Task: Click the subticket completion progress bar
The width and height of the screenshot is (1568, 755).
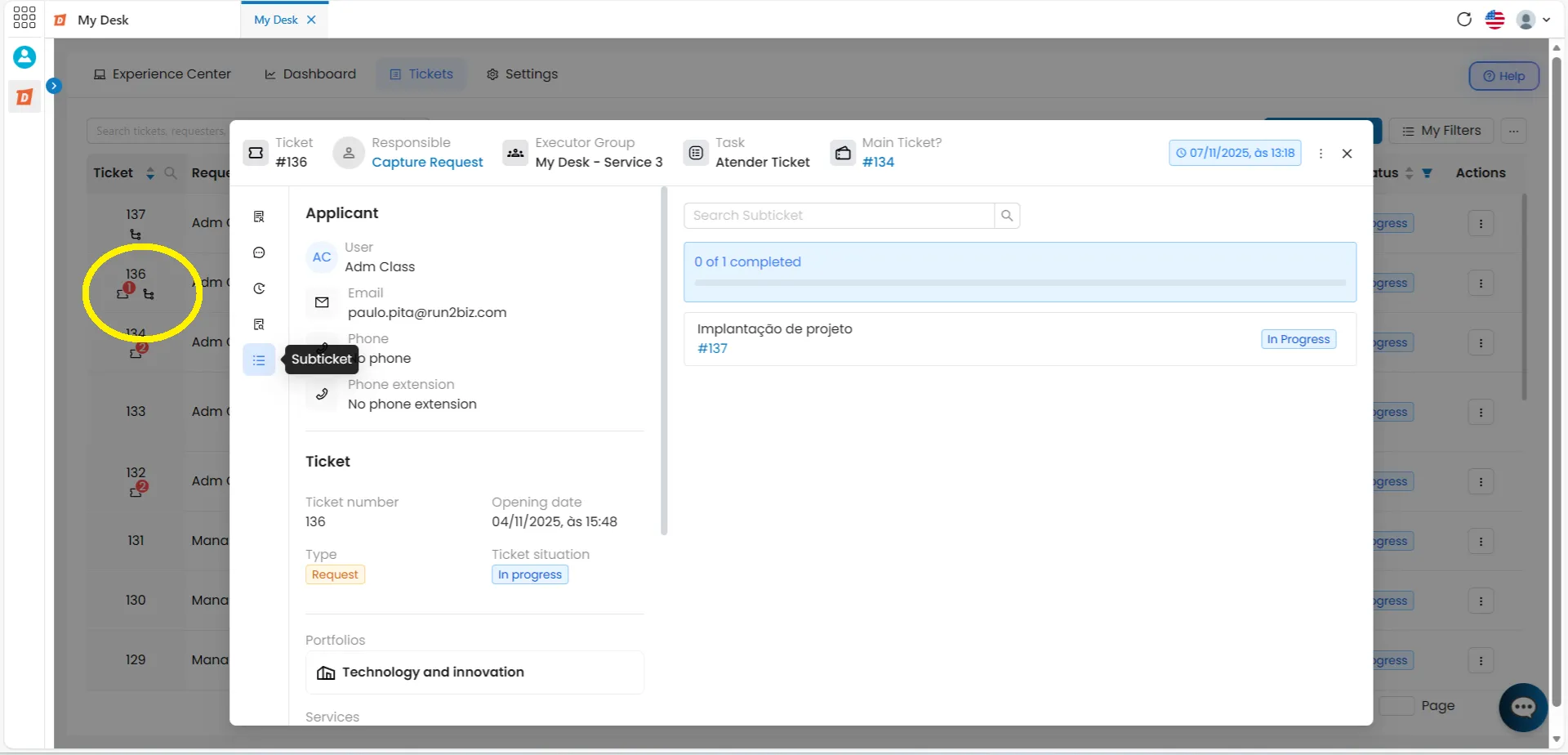Action: coord(1020,283)
